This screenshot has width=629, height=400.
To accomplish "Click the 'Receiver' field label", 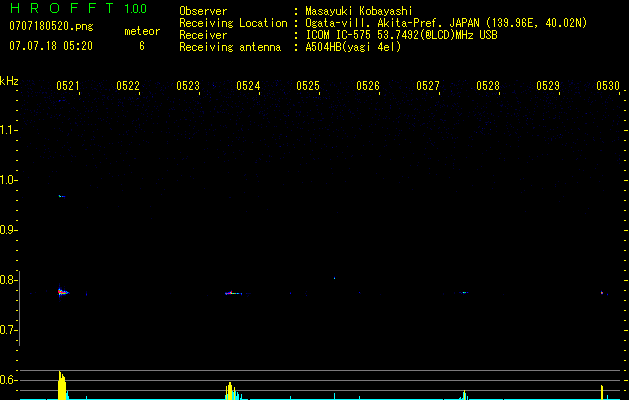I will [203, 35].
